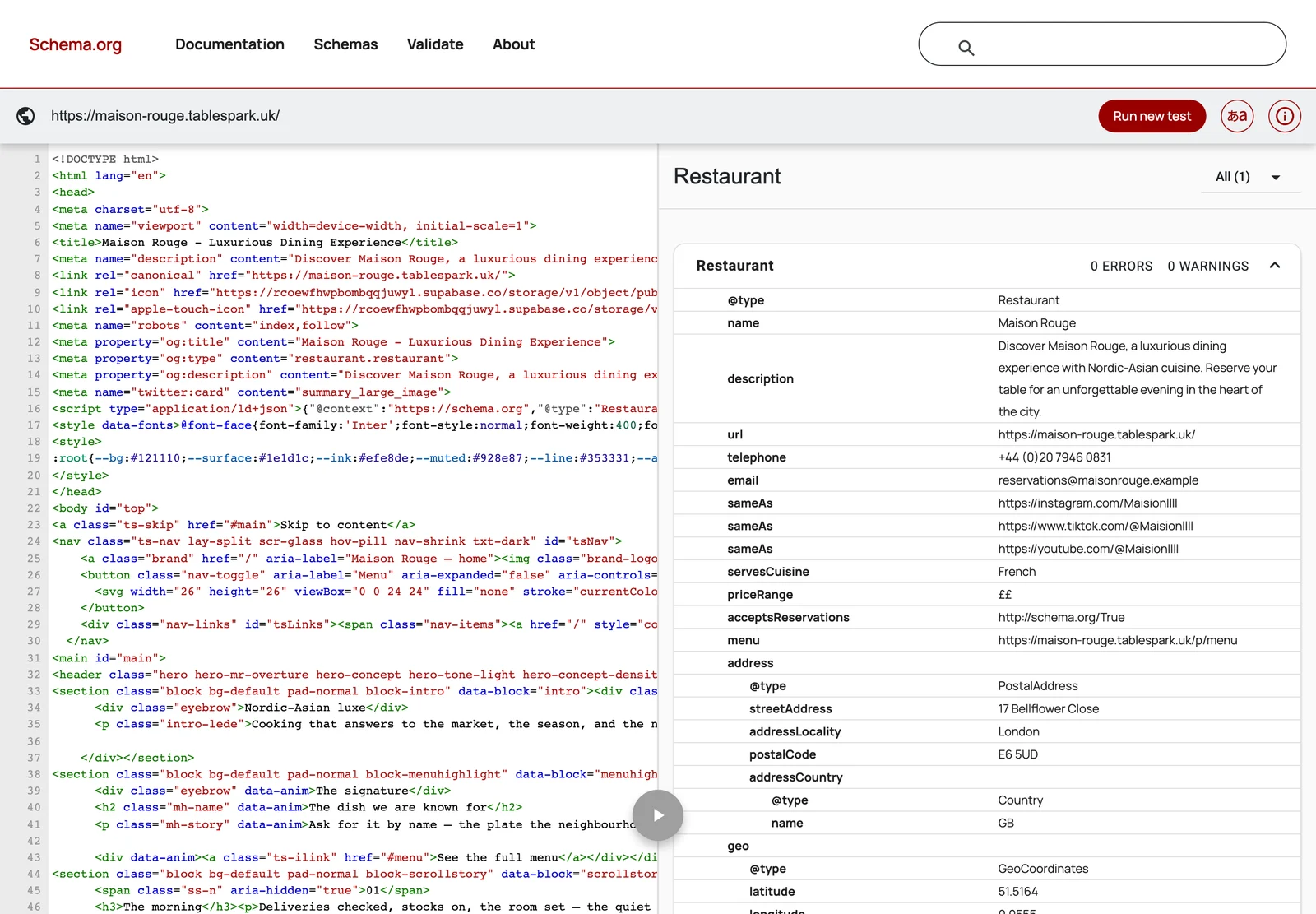Click the tiktok.com sameAs value

[x=1096, y=527]
